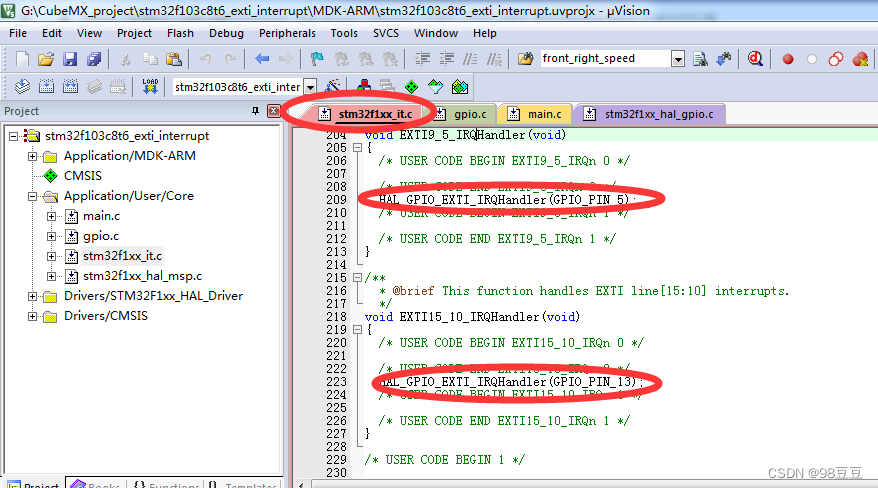Unindent the selected lines
The height and width of the screenshot is (488, 878).
coord(446,59)
